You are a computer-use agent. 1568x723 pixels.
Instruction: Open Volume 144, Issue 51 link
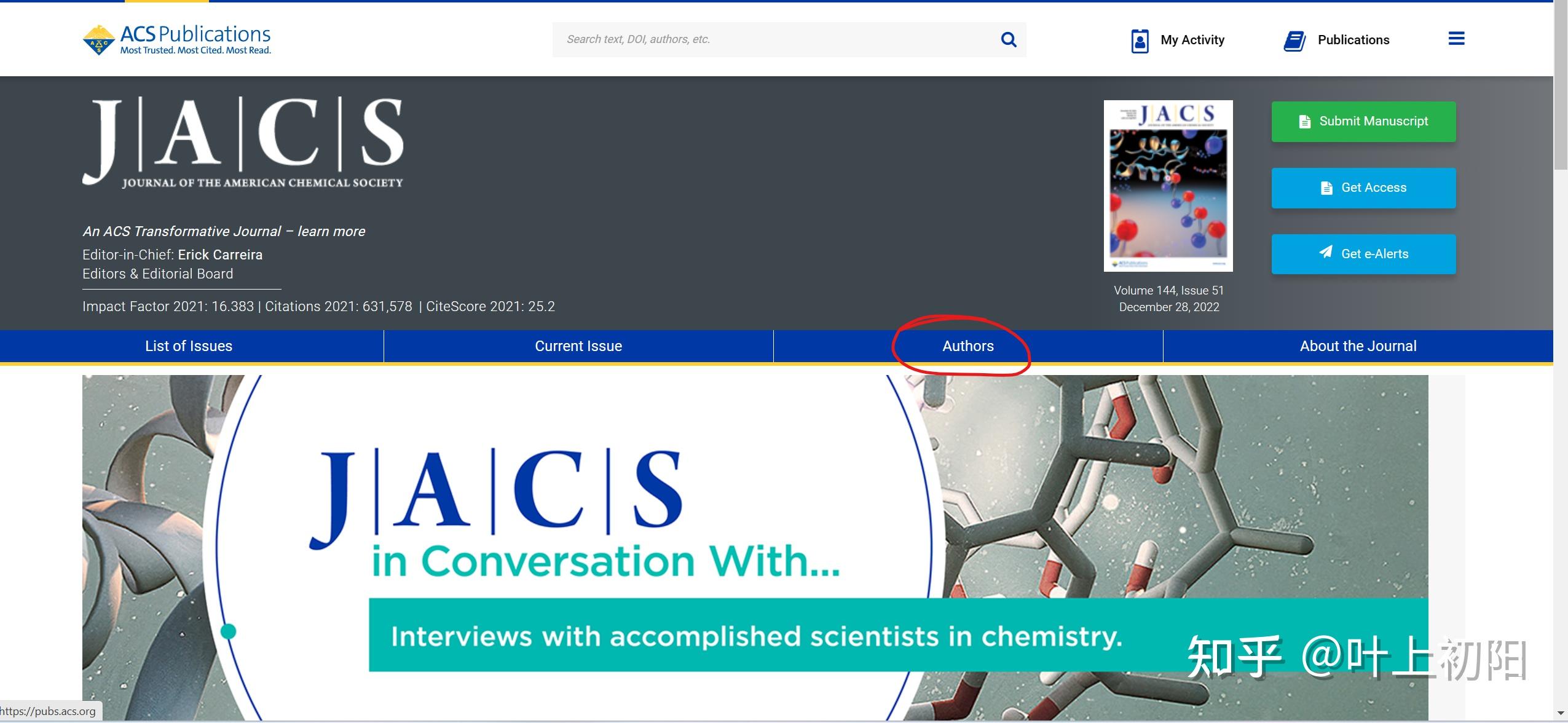pyautogui.click(x=1168, y=290)
